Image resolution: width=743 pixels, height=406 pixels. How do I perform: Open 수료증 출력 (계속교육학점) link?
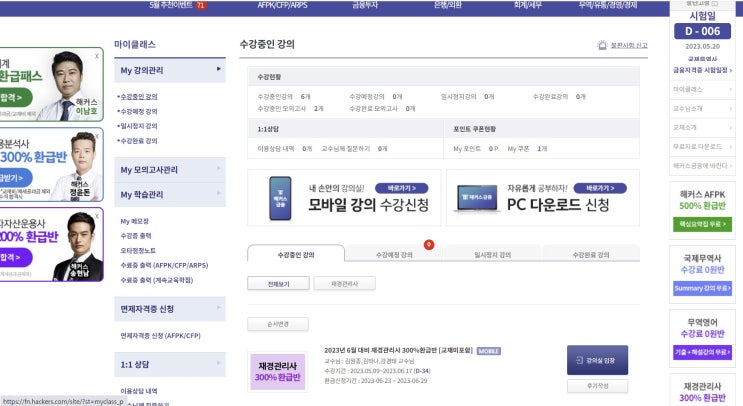click(x=157, y=280)
